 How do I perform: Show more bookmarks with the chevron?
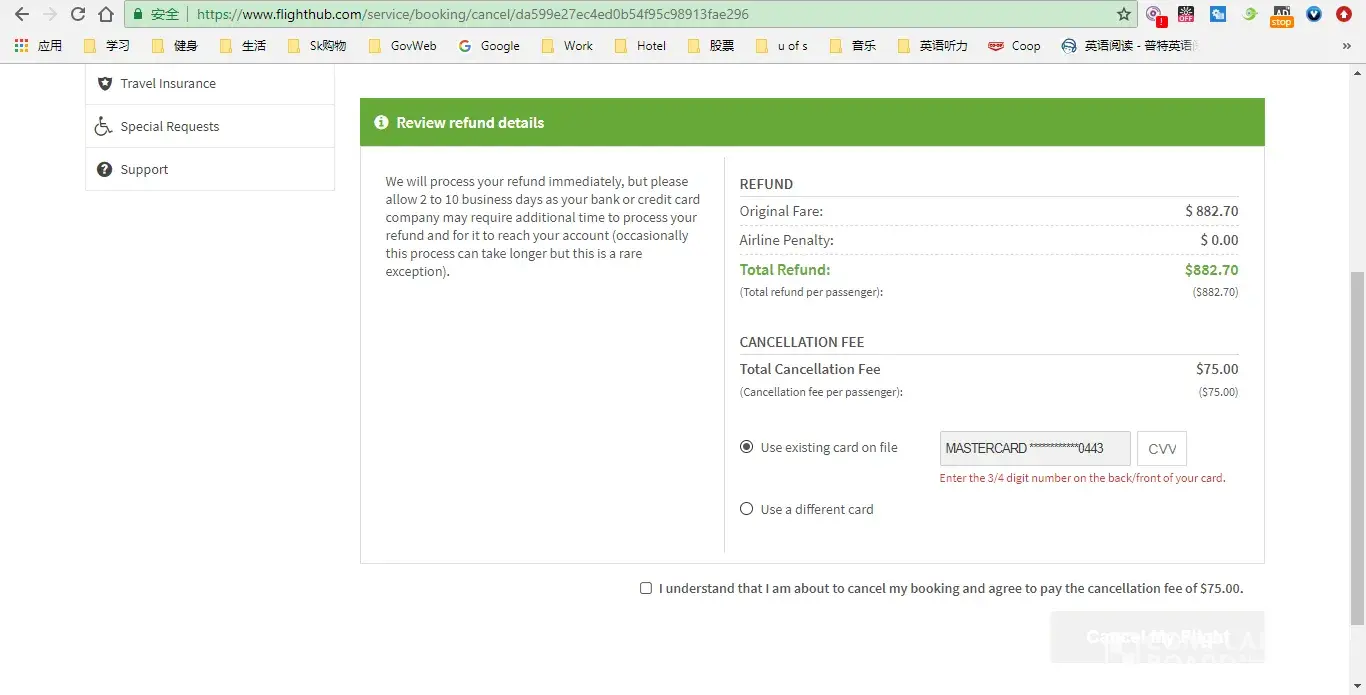pos(1346,45)
